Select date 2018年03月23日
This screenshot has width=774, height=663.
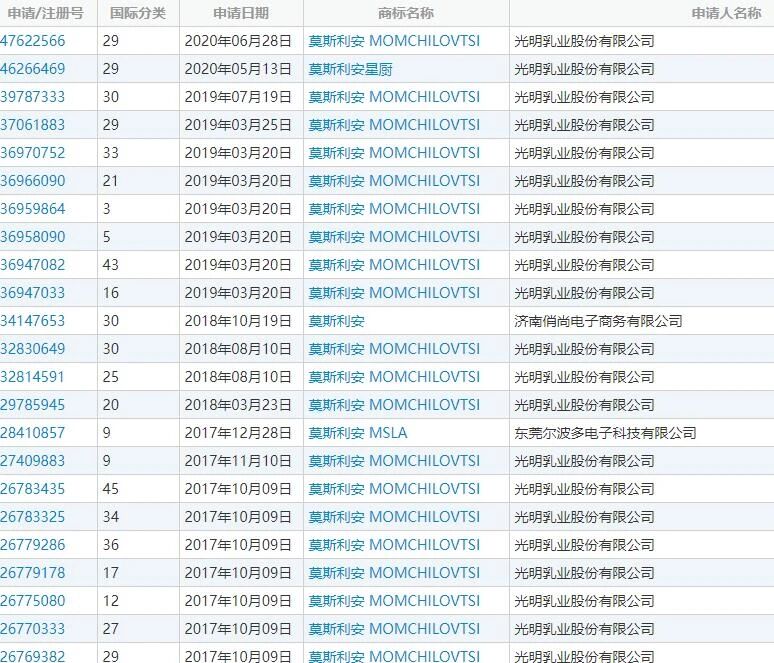pos(238,405)
